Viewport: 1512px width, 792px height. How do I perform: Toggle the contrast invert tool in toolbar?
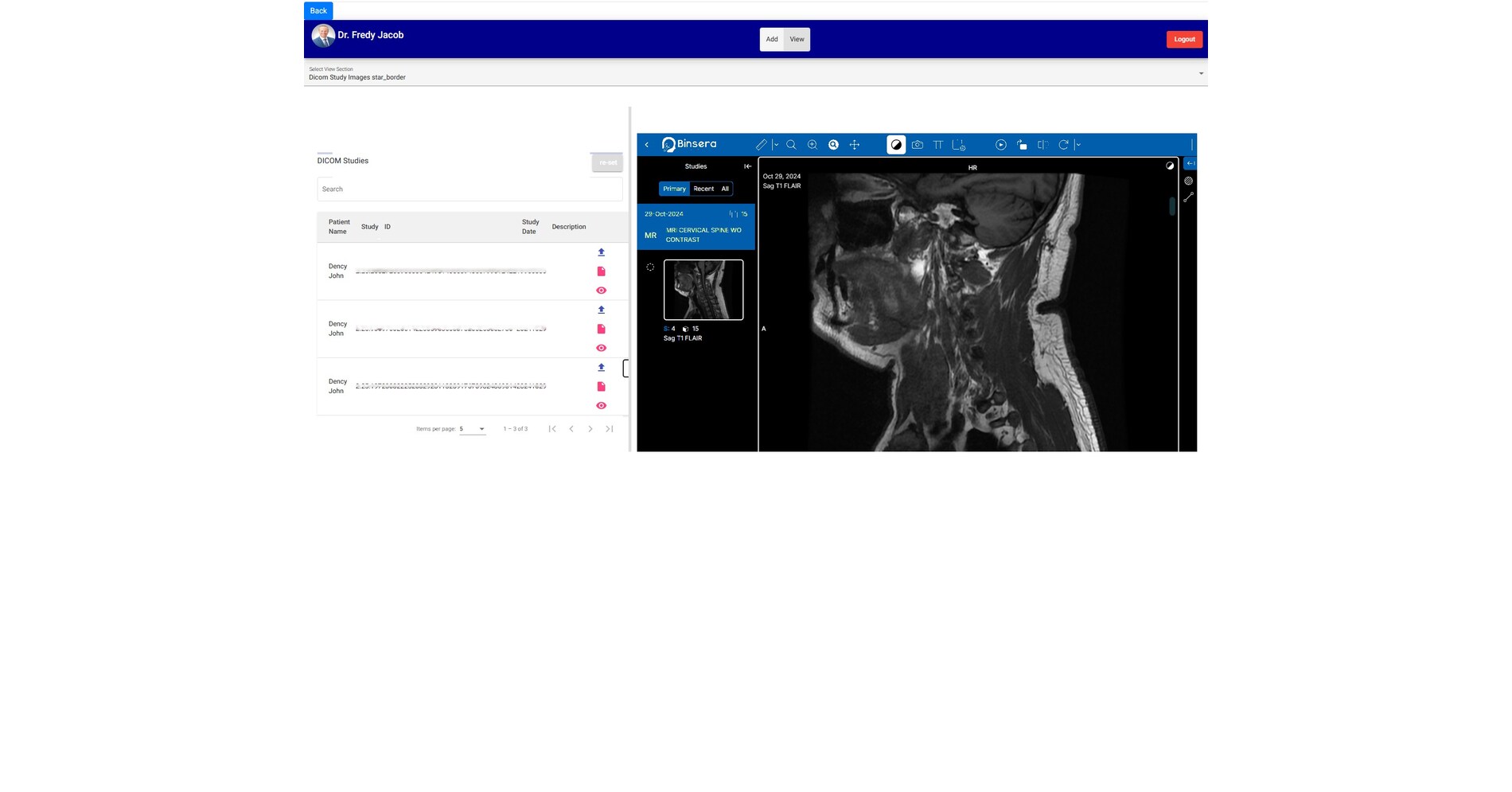point(896,145)
